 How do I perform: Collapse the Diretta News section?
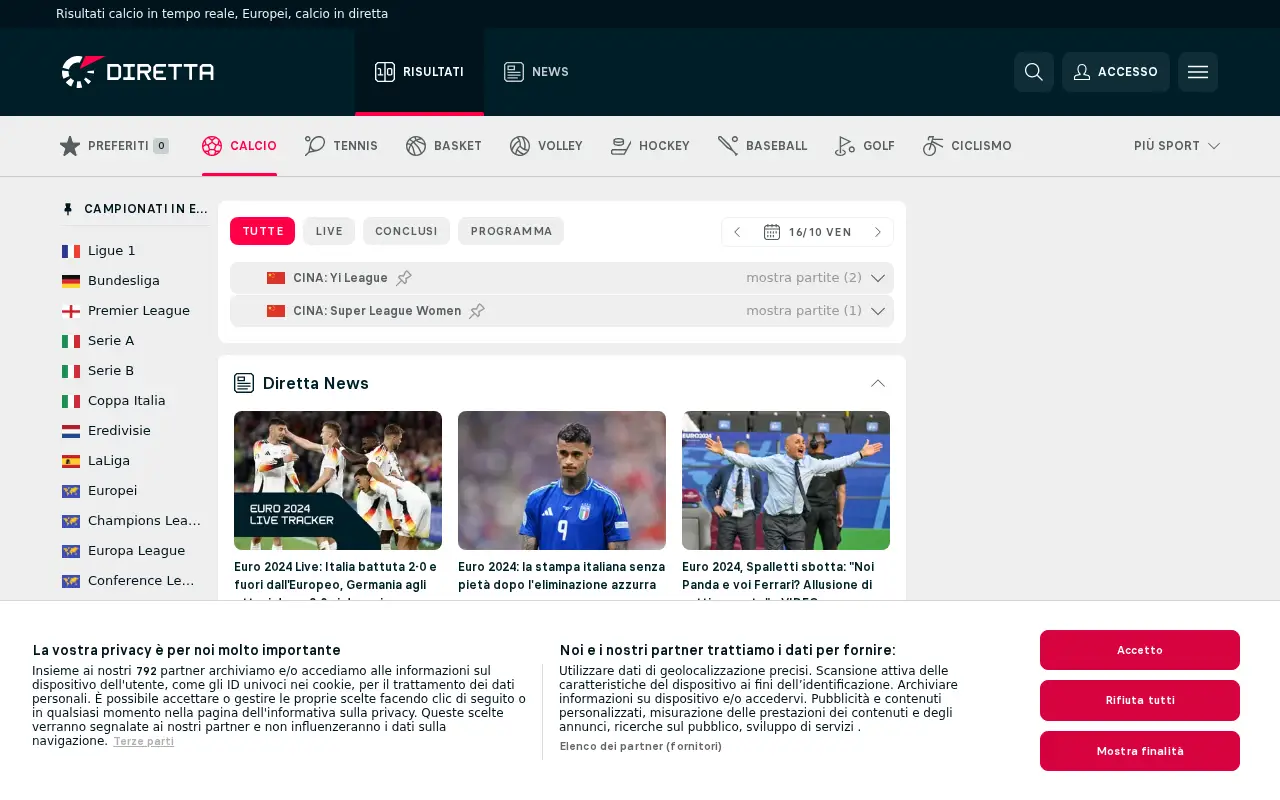click(878, 383)
